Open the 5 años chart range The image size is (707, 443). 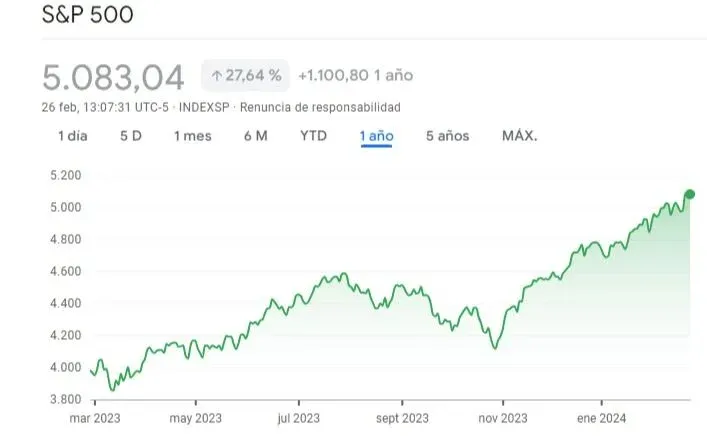[447, 136]
